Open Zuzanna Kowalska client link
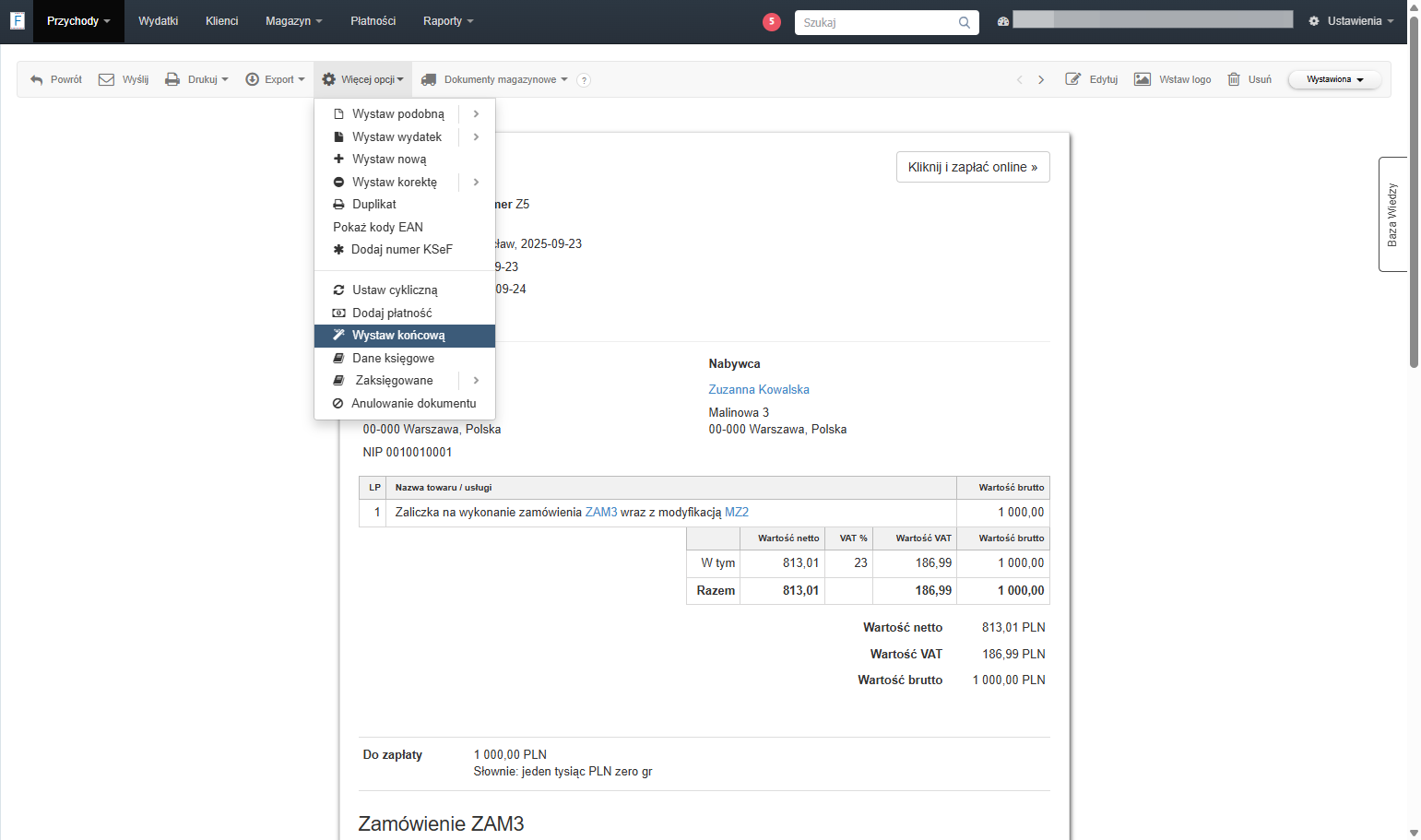Image resolution: width=1421 pixels, height=840 pixels. [x=759, y=390]
